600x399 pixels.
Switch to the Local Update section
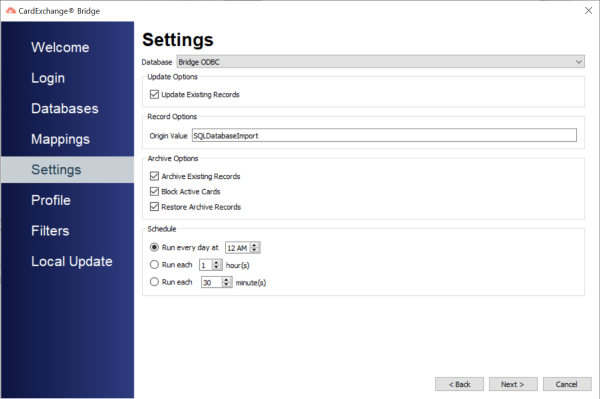[72, 261]
